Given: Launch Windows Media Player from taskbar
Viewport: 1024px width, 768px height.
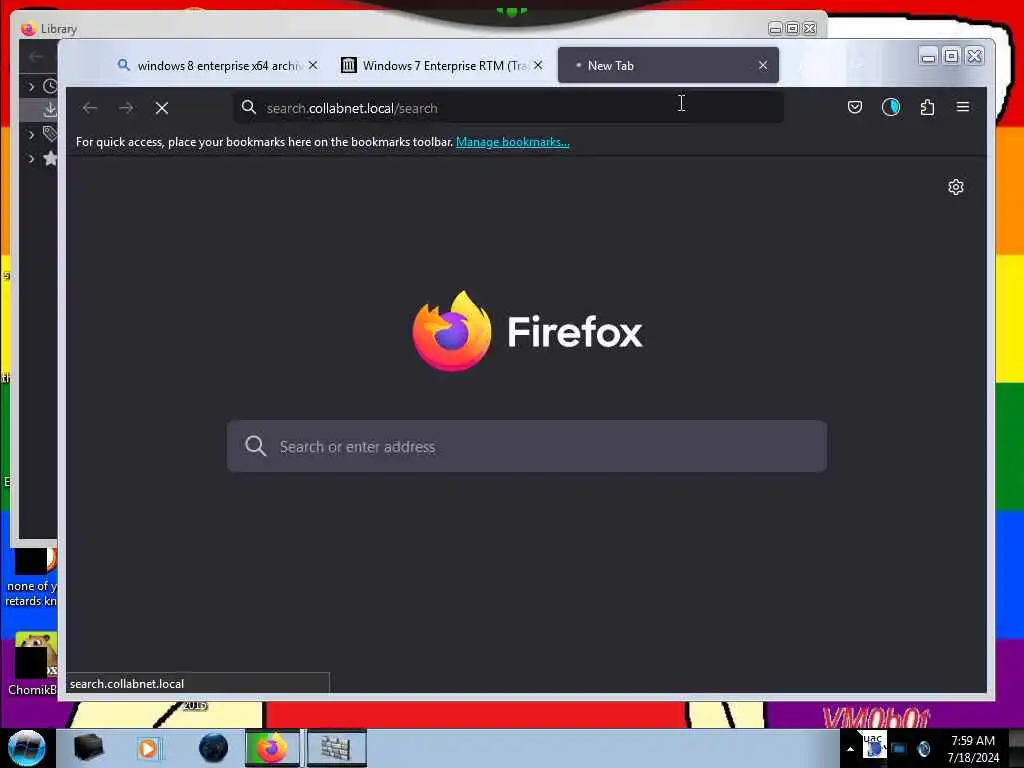Looking at the screenshot, I should [x=148, y=748].
